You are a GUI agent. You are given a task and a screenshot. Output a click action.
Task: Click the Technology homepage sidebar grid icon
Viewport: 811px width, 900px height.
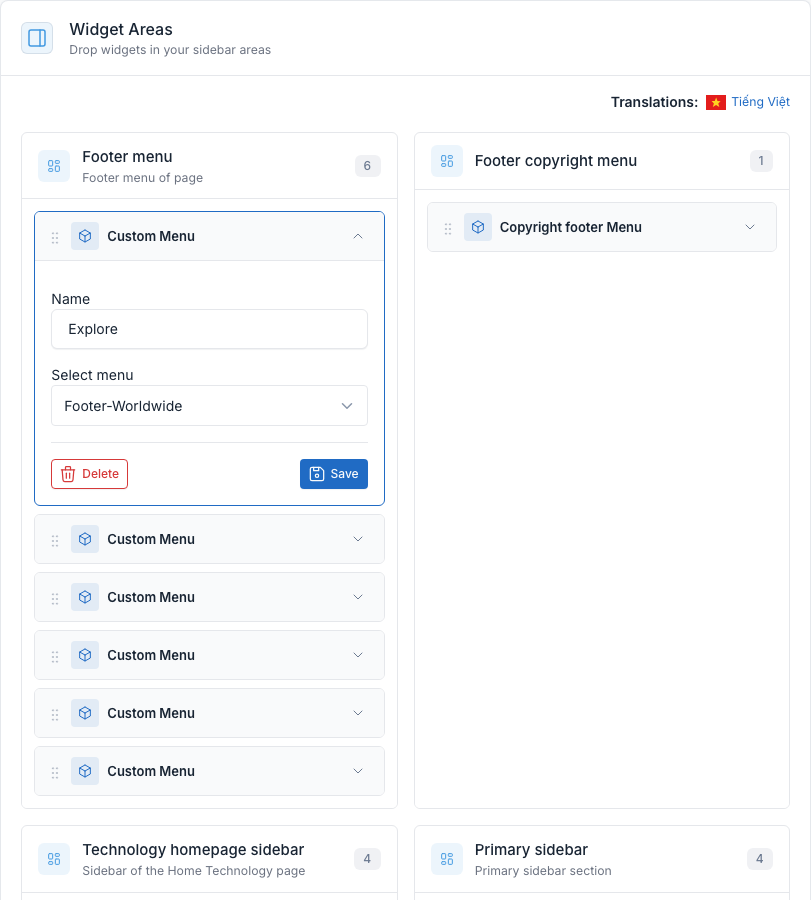54,859
